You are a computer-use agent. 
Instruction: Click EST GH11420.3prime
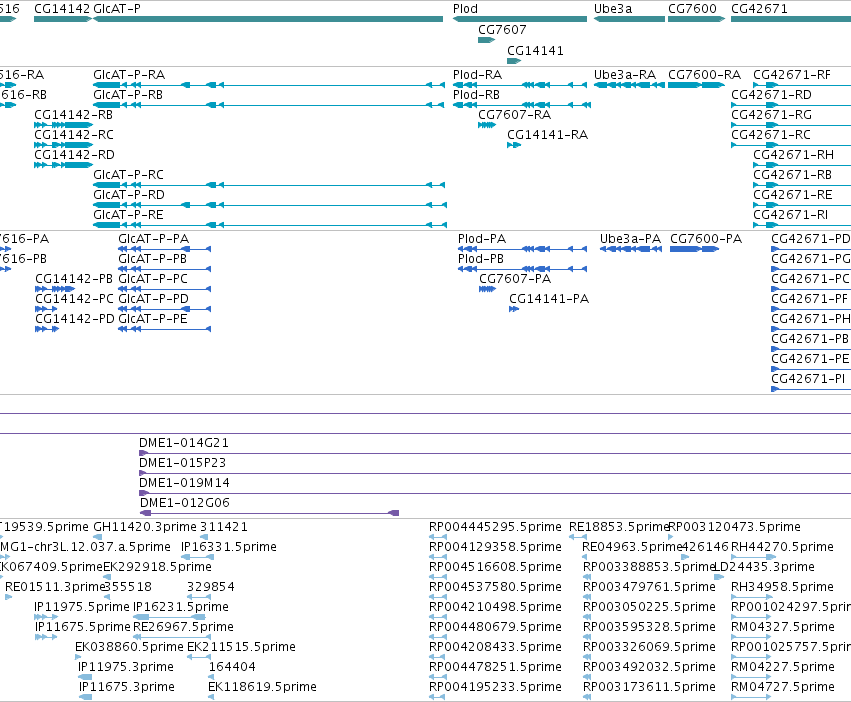(98, 536)
